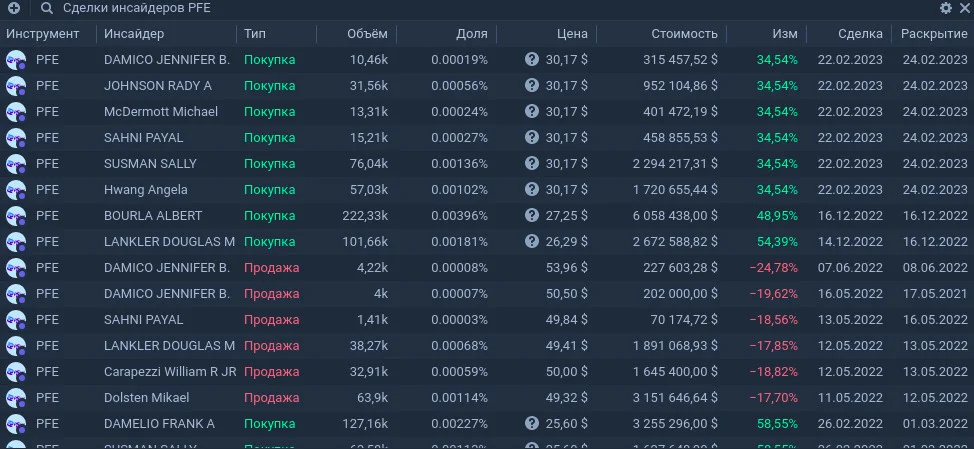
Task: Click the PFE logo in Carapezzi William R JR row
Action: tap(16, 372)
